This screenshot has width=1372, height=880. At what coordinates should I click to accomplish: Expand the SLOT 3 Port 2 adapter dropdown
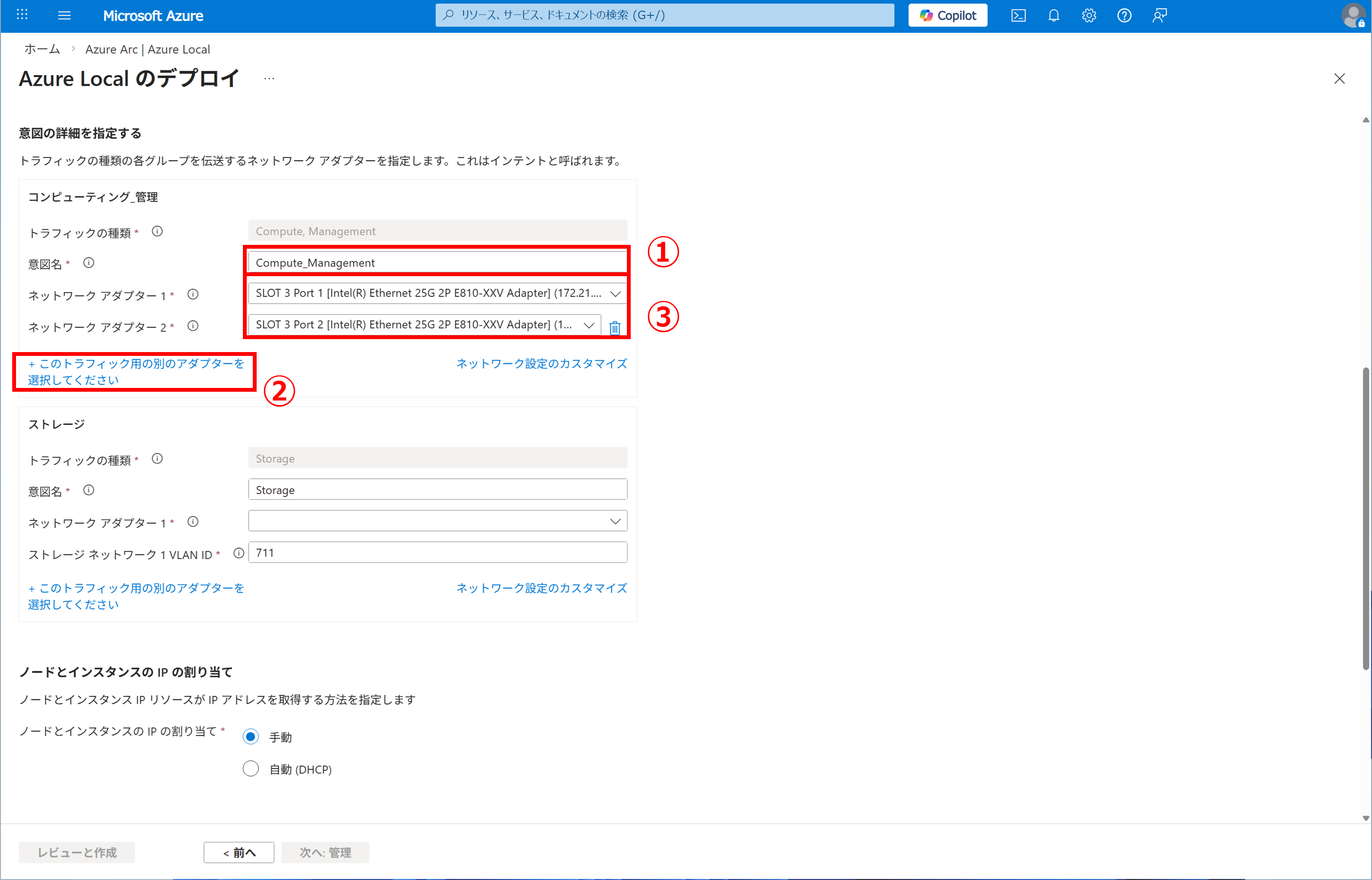(424, 325)
